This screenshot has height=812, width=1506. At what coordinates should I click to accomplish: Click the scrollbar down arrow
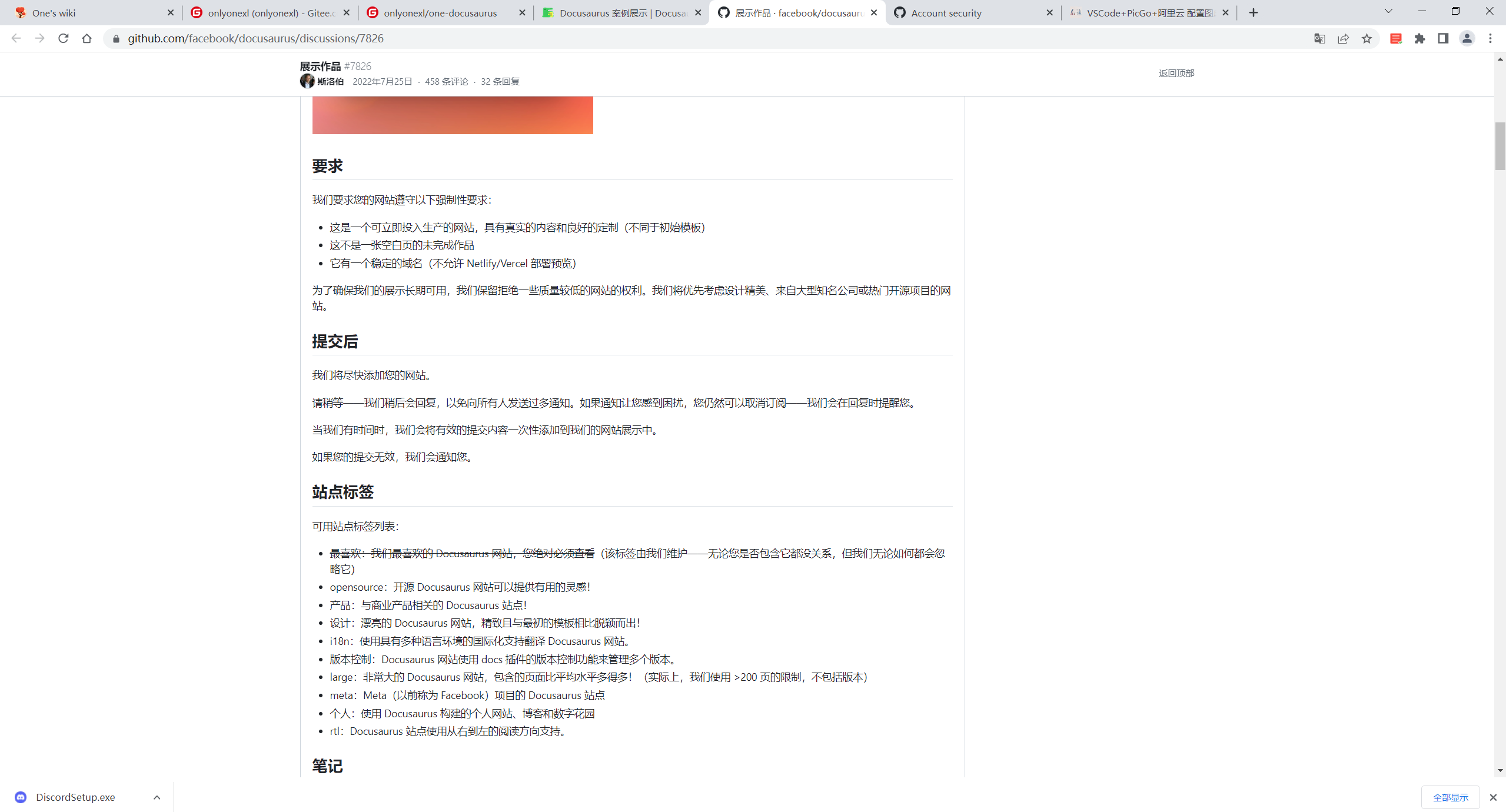1500,770
